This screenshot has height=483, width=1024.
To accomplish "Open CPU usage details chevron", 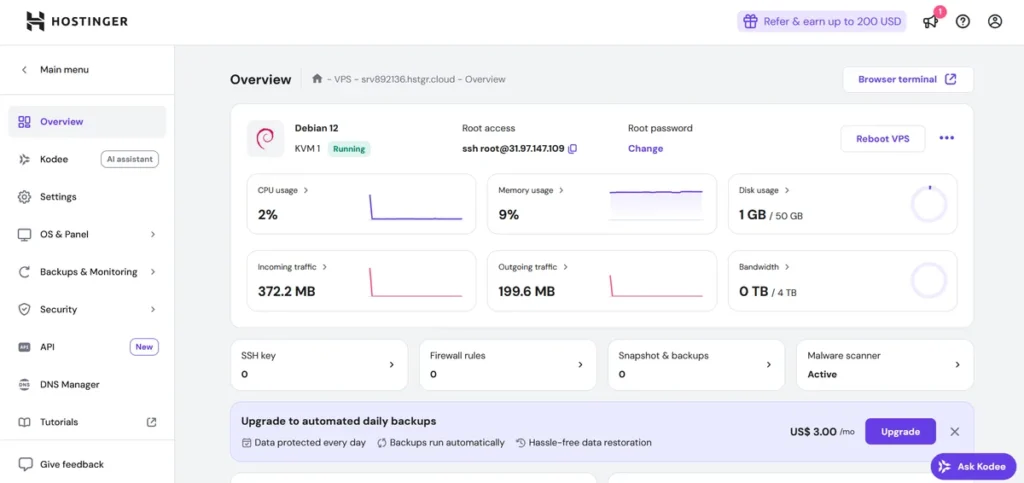I will pyautogui.click(x=306, y=191).
